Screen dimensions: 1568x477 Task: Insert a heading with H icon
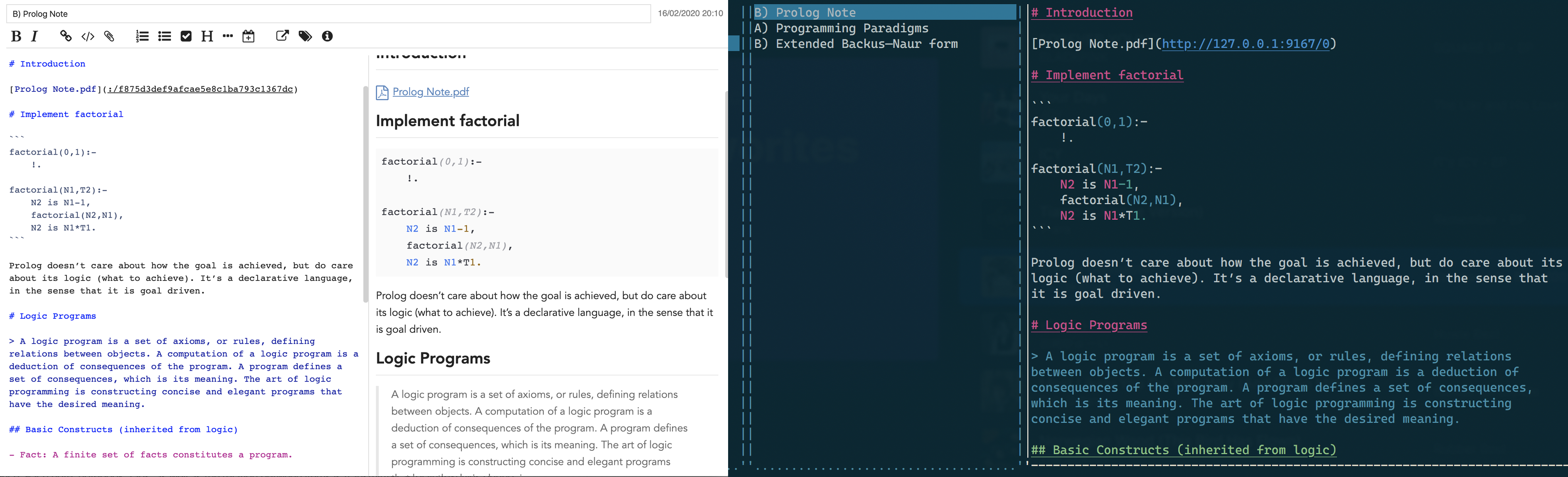[x=207, y=37]
